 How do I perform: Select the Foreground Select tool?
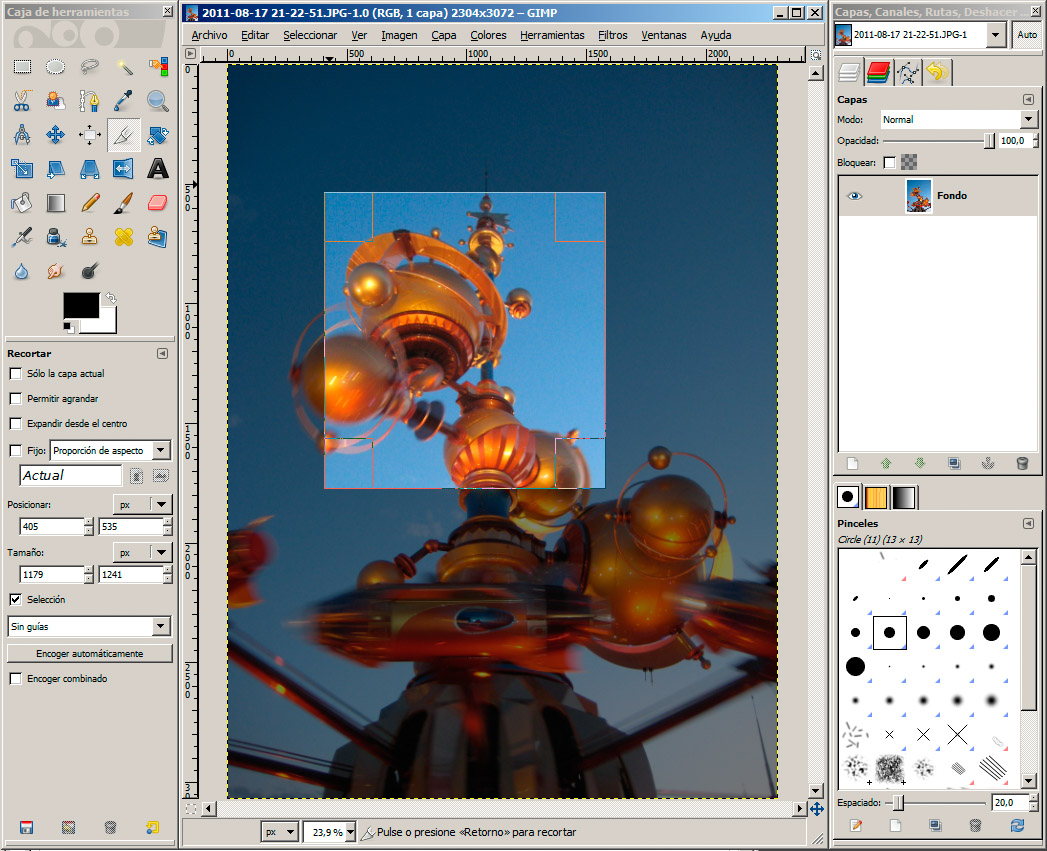tap(55, 101)
